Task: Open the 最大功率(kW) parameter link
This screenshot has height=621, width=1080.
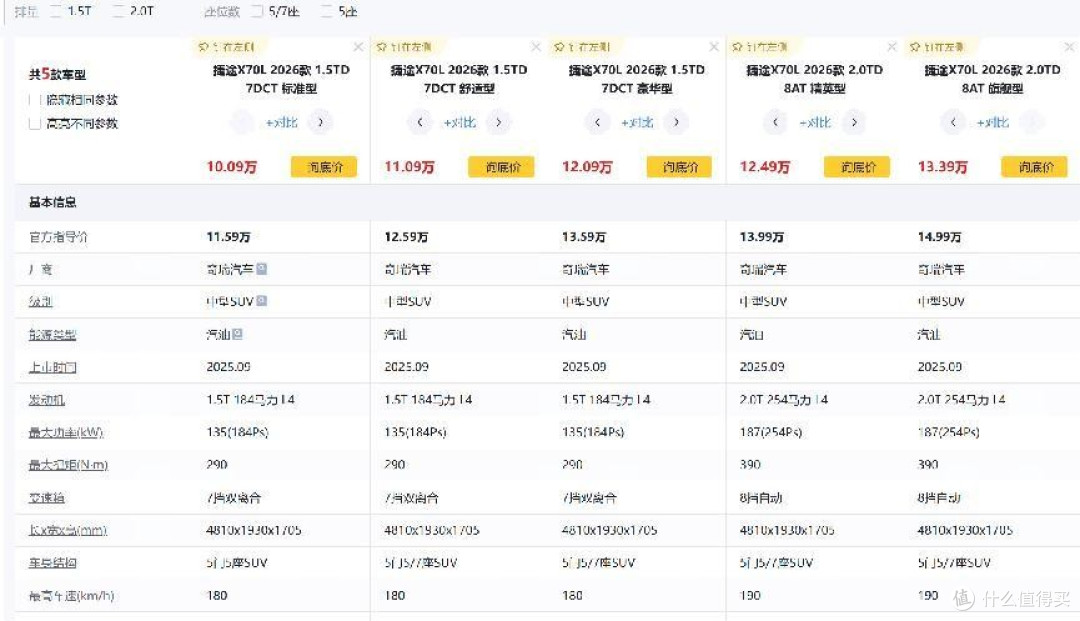Action: point(65,432)
